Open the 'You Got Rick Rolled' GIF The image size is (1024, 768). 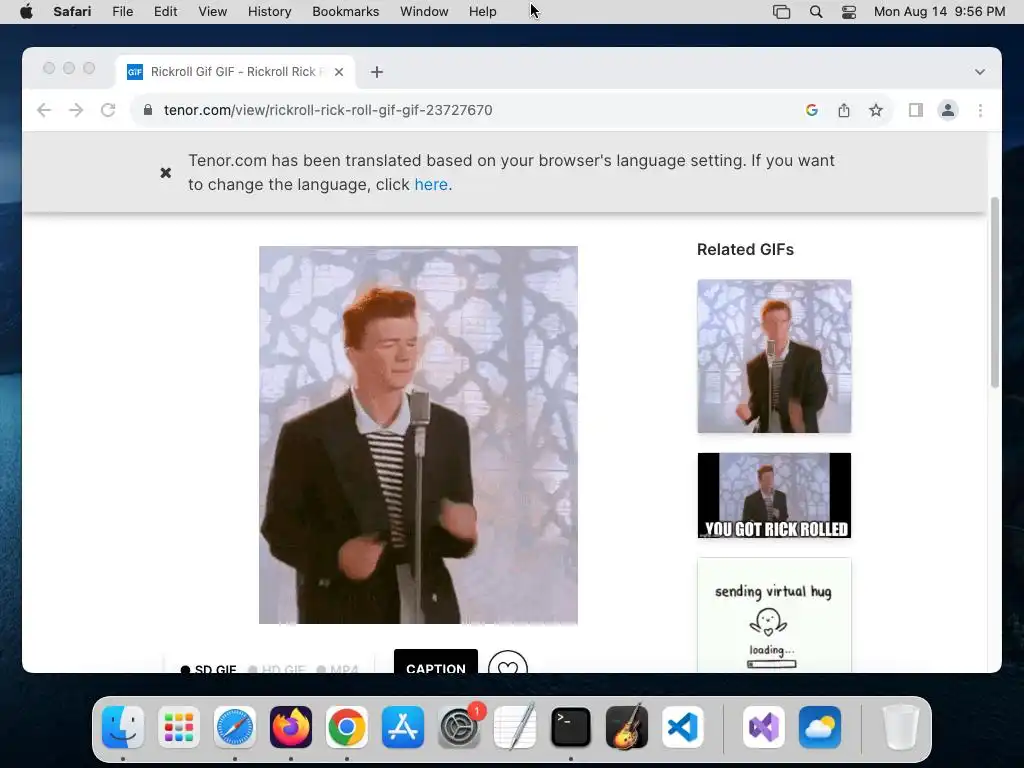(x=774, y=496)
